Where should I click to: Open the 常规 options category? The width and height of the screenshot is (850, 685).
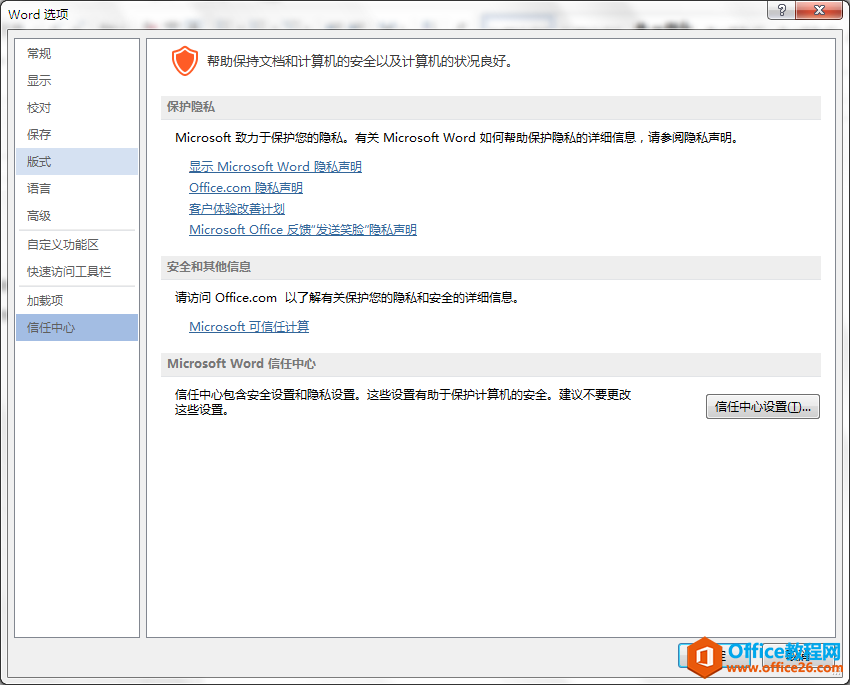coord(76,54)
